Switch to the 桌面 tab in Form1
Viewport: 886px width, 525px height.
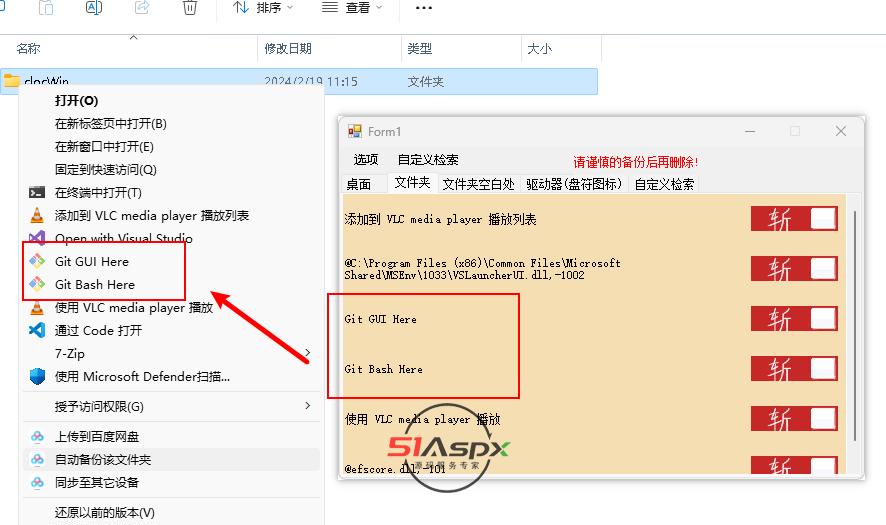point(359,184)
